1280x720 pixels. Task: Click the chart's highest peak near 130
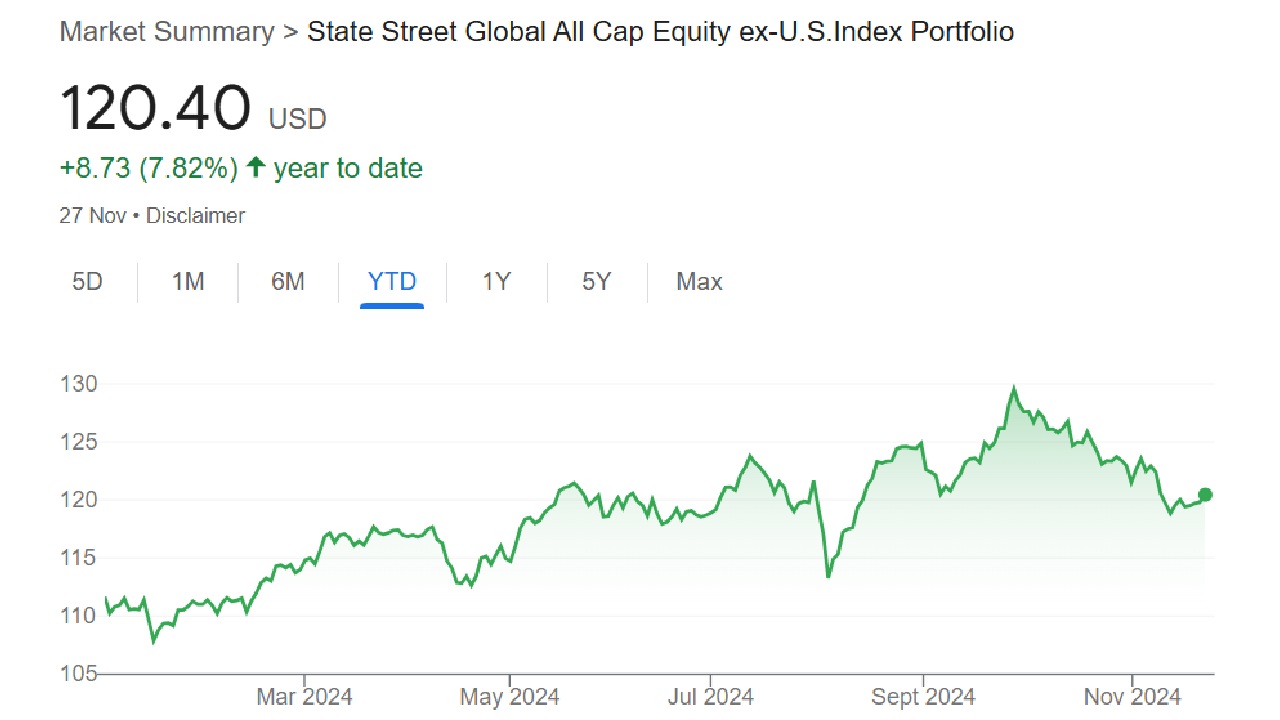click(x=1014, y=389)
